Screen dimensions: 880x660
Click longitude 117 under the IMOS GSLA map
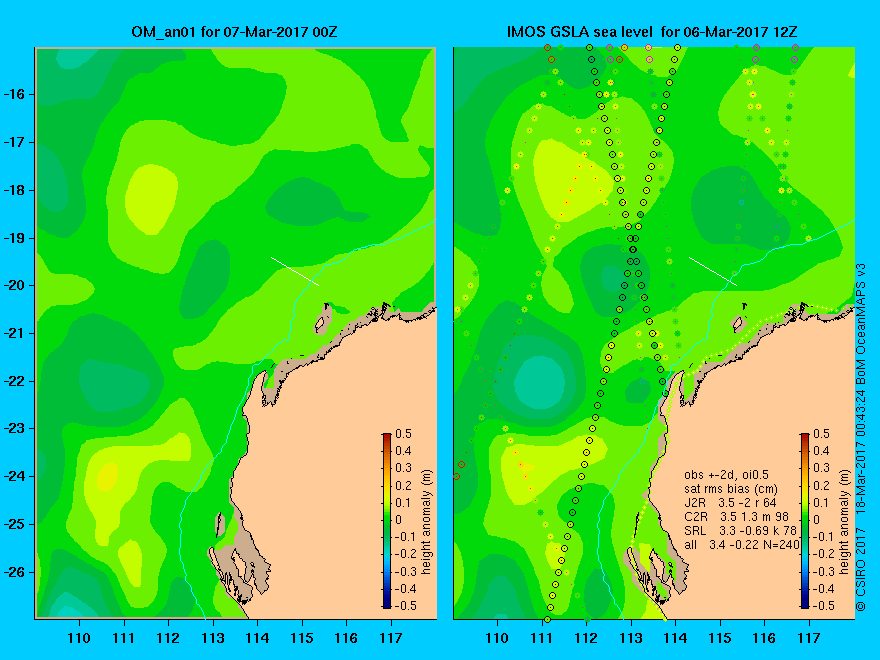809,638
